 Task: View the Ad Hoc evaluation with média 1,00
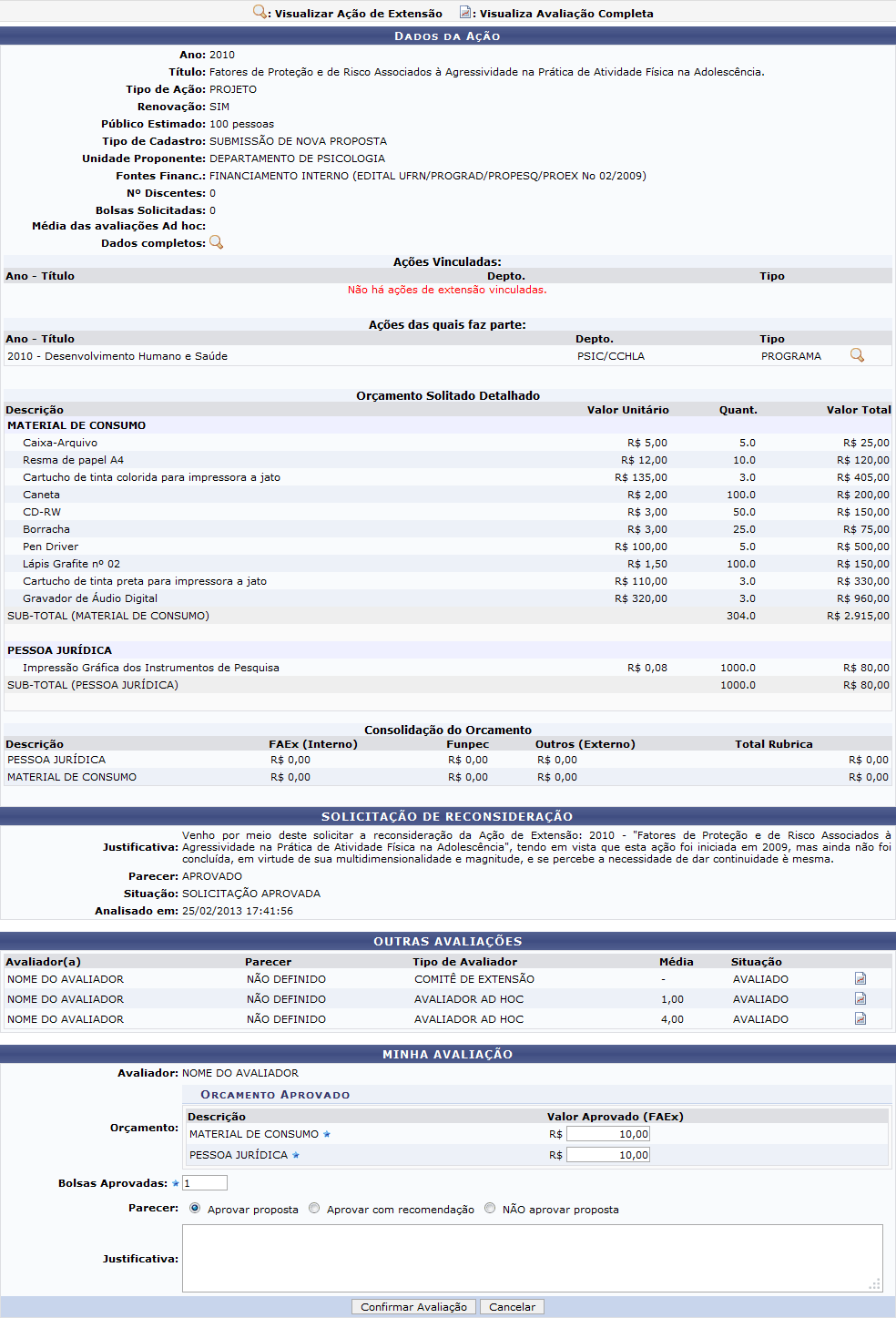[860, 998]
